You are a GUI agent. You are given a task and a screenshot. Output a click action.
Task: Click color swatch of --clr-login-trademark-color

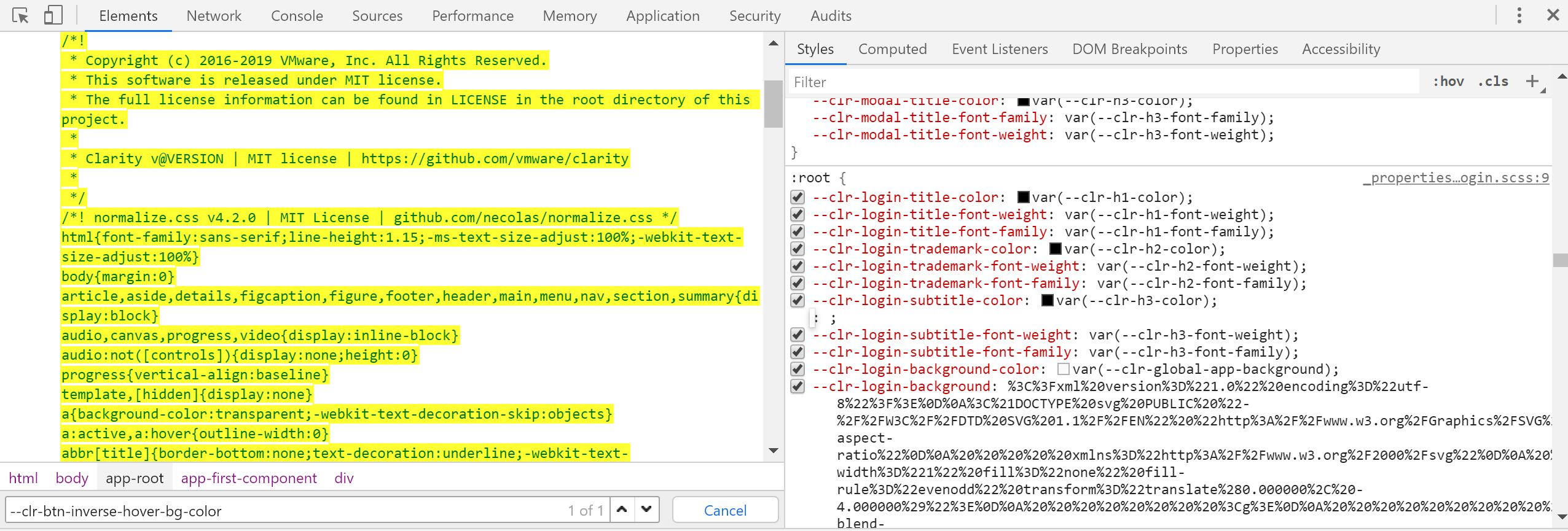1056,249
